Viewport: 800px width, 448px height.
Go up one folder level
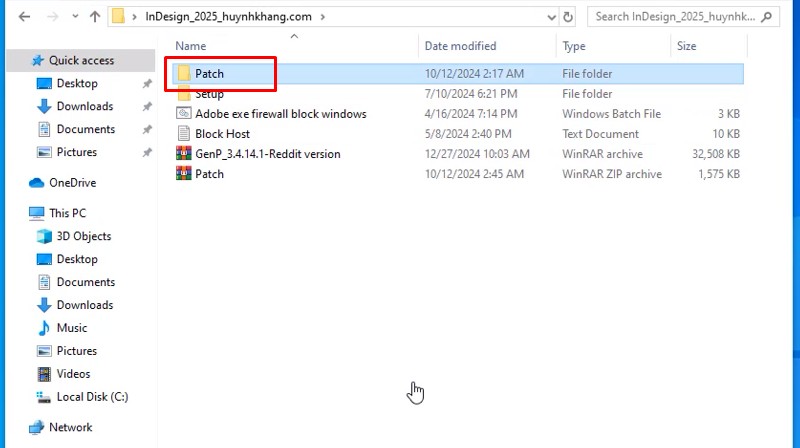click(95, 17)
